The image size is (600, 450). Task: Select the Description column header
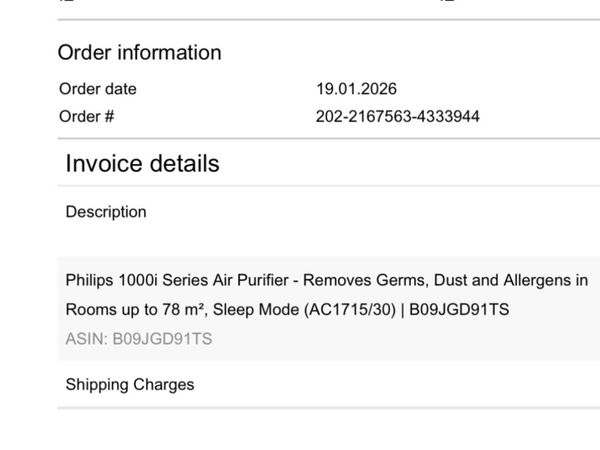click(x=106, y=212)
